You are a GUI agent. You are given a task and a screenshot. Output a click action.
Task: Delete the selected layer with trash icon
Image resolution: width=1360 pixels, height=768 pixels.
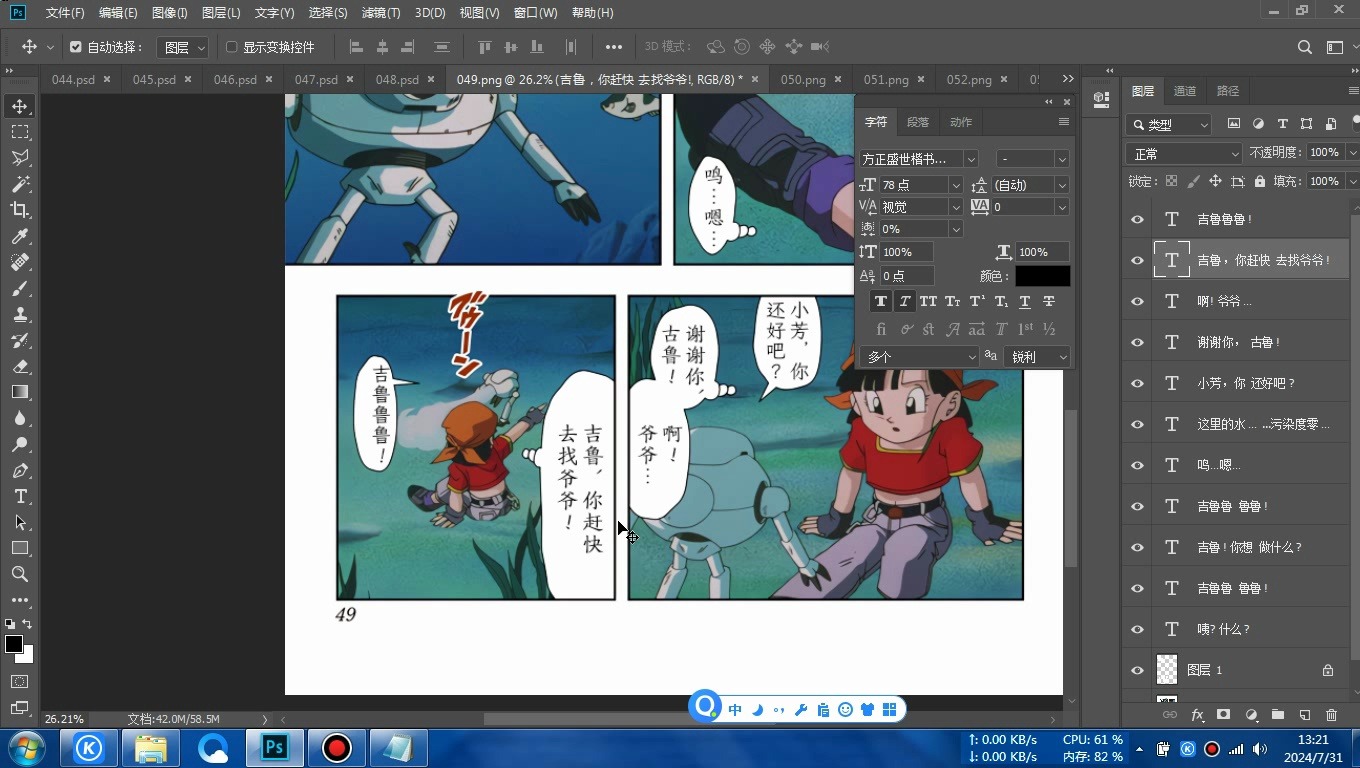(x=1331, y=715)
